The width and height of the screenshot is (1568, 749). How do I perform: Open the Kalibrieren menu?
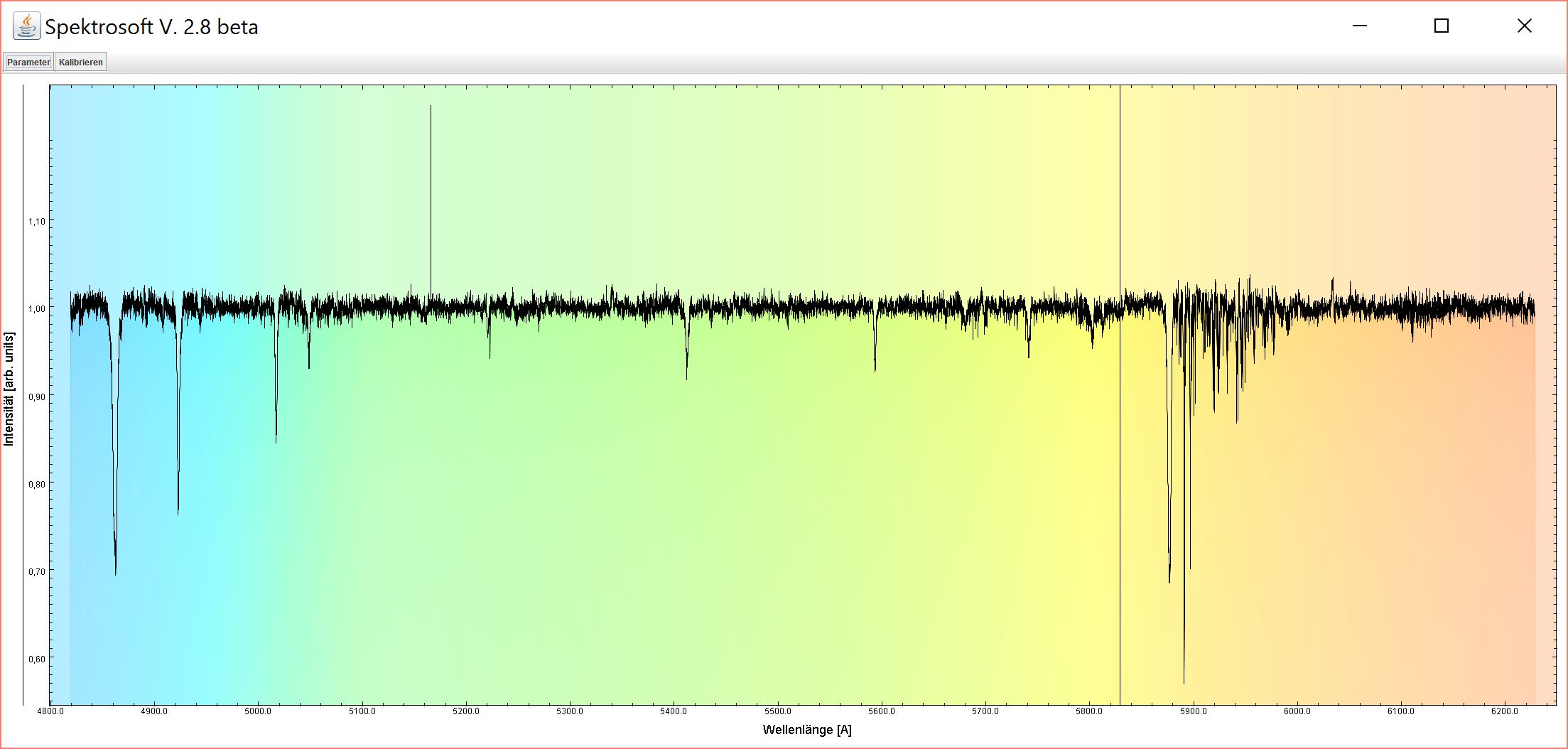tap(81, 63)
